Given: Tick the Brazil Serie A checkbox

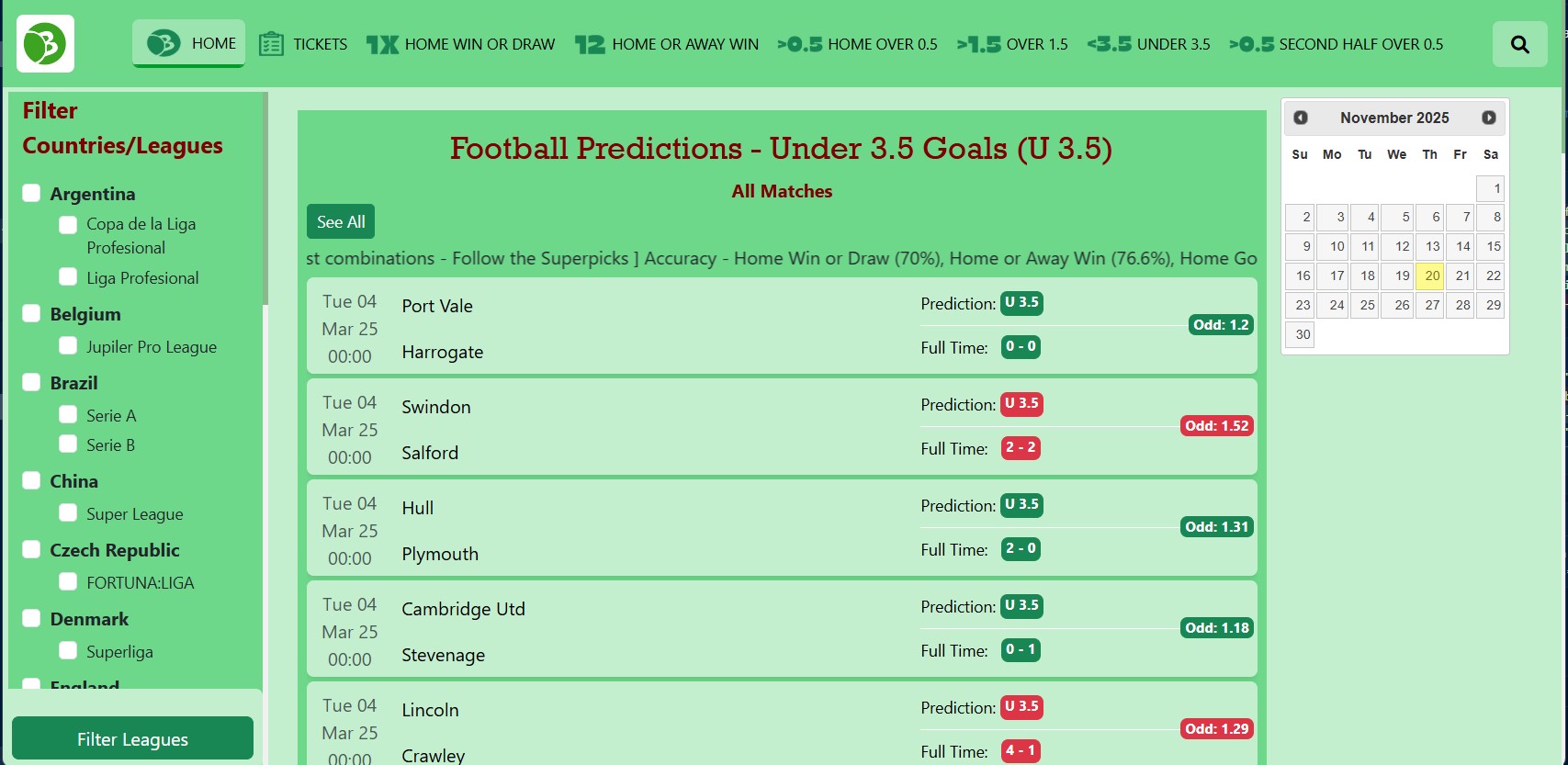Looking at the screenshot, I should 68,414.
